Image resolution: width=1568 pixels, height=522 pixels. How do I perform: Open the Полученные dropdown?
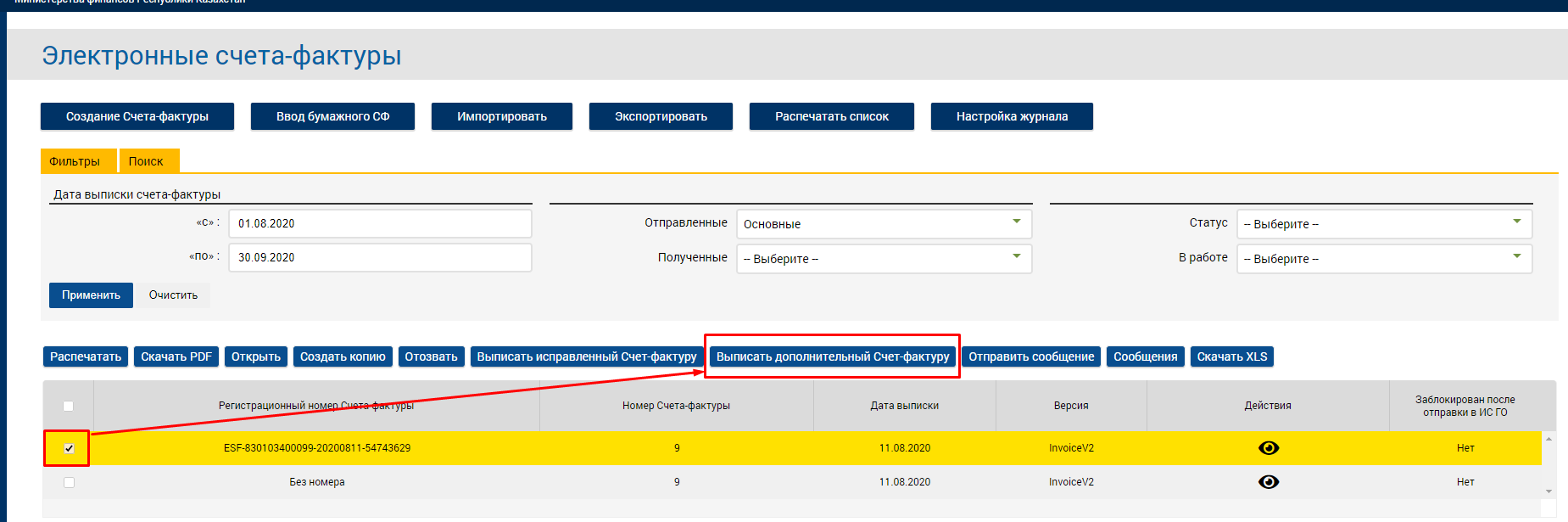click(884, 259)
